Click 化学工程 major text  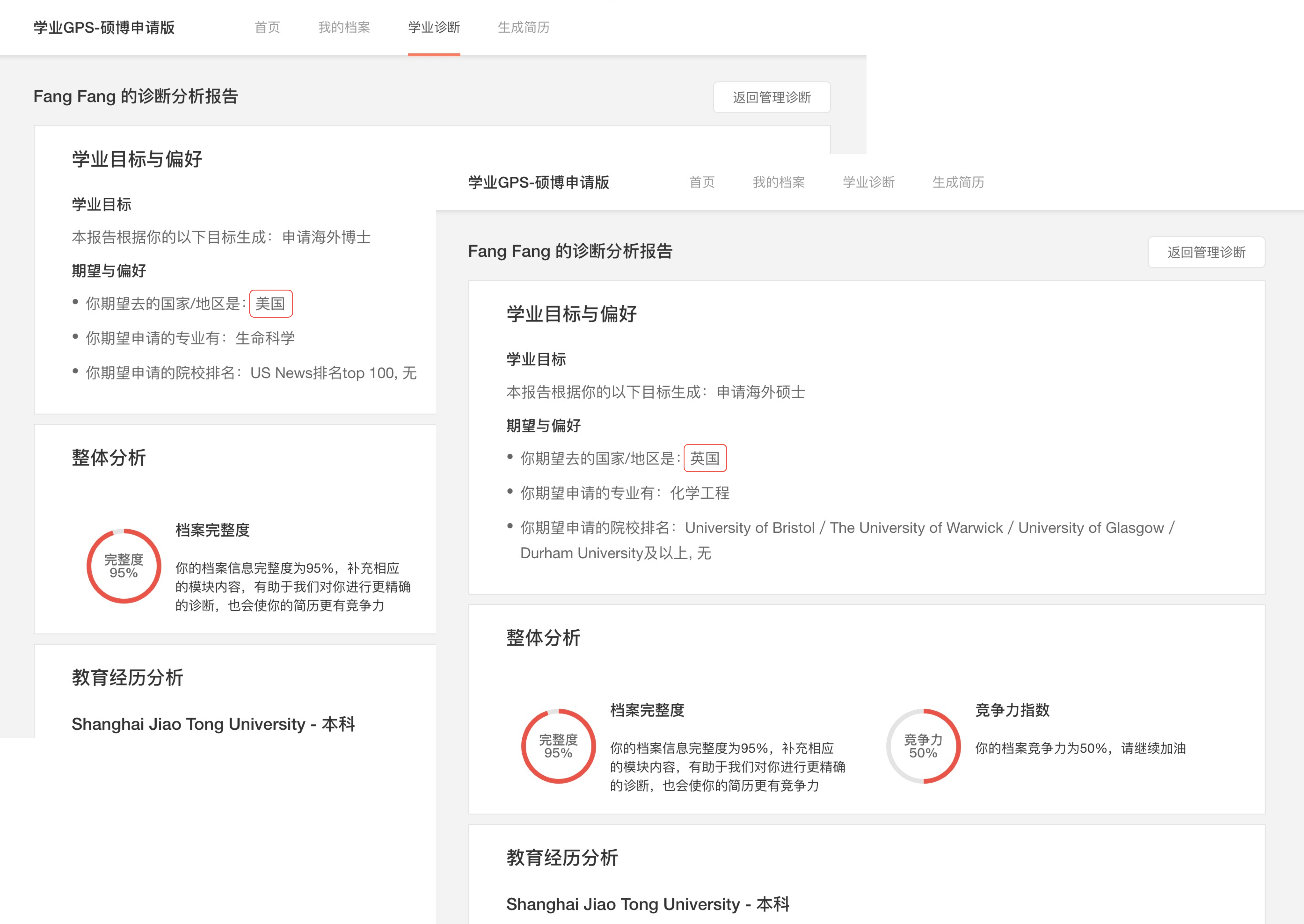pyautogui.click(x=700, y=493)
